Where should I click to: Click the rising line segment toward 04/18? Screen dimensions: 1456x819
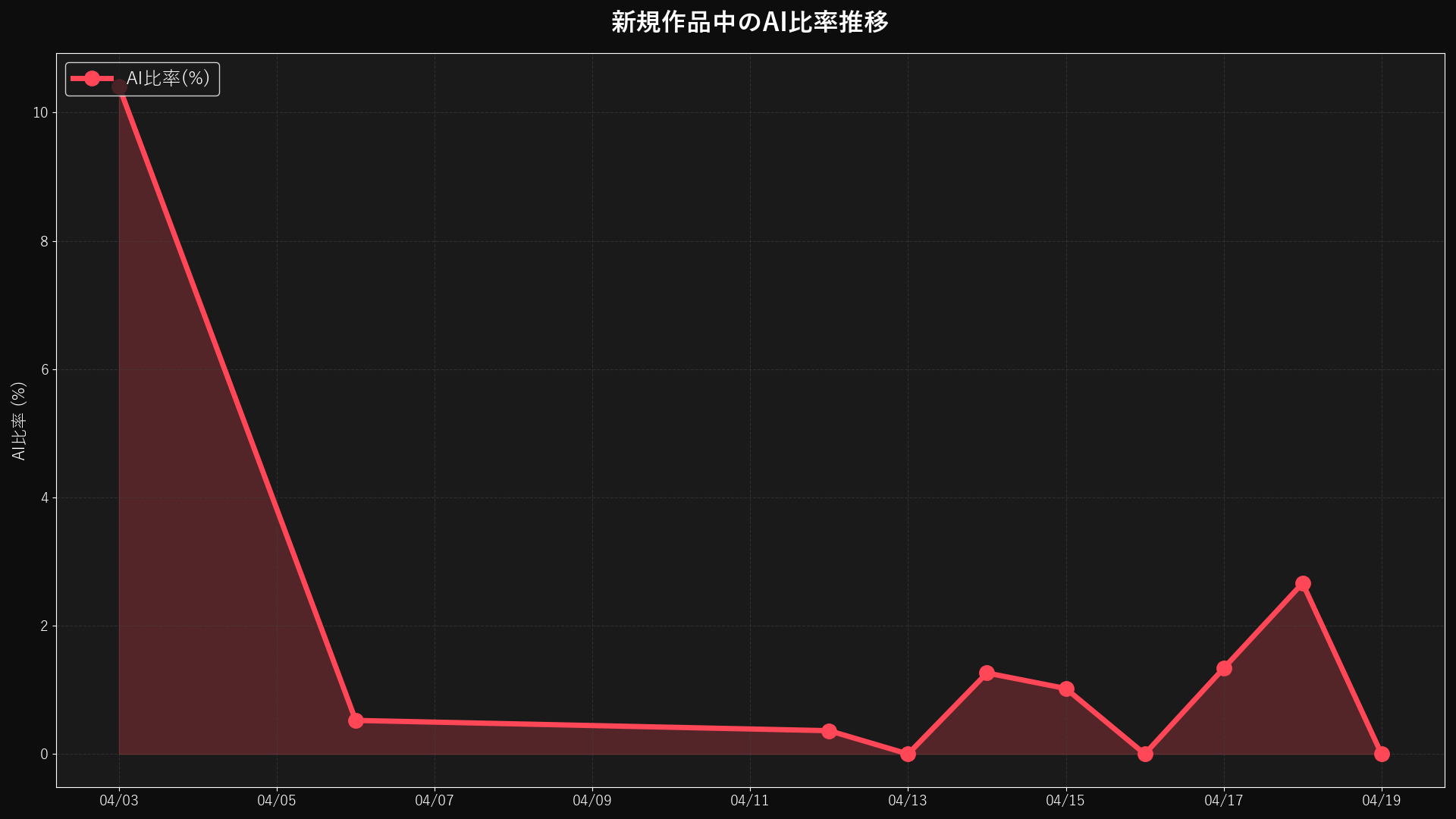[1263, 626]
